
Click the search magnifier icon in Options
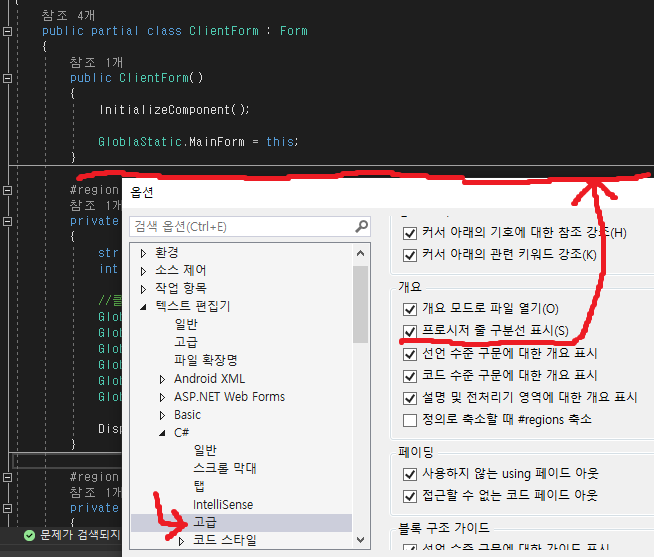click(x=361, y=227)
